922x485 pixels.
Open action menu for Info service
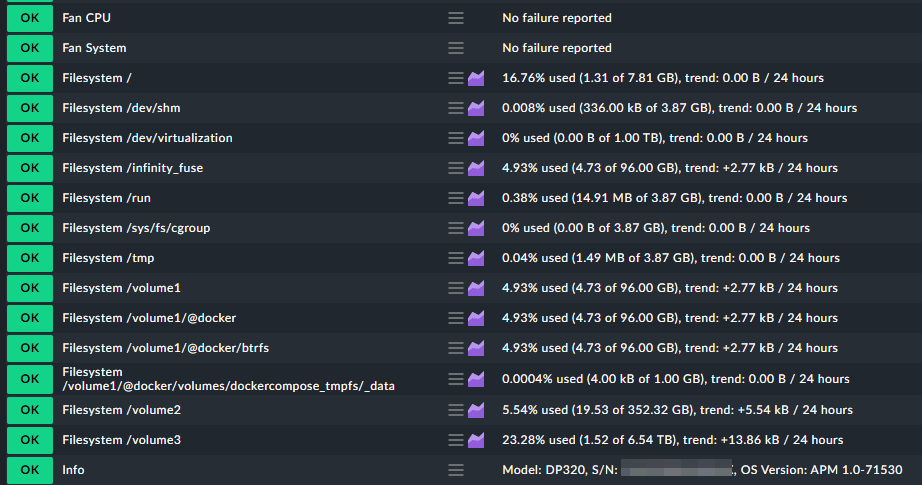456,470
